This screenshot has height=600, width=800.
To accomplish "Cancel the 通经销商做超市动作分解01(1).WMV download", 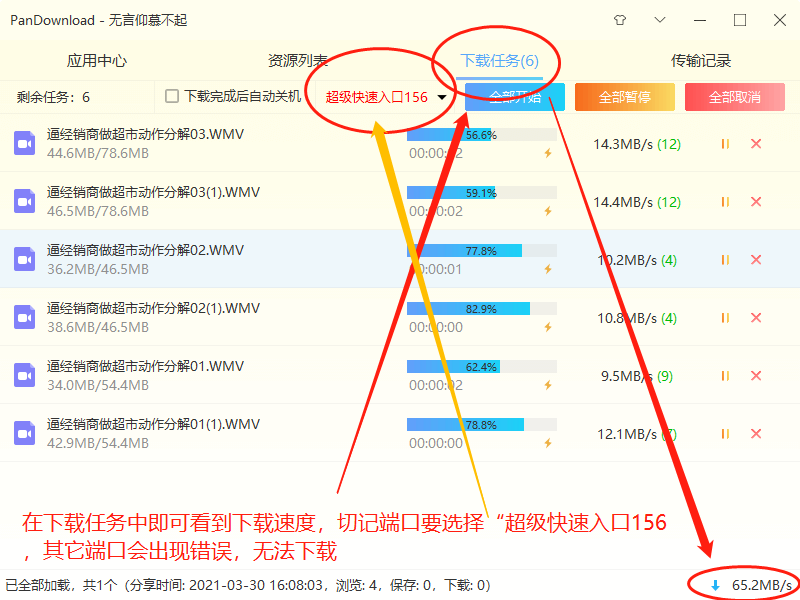I will tap(756, 434).
